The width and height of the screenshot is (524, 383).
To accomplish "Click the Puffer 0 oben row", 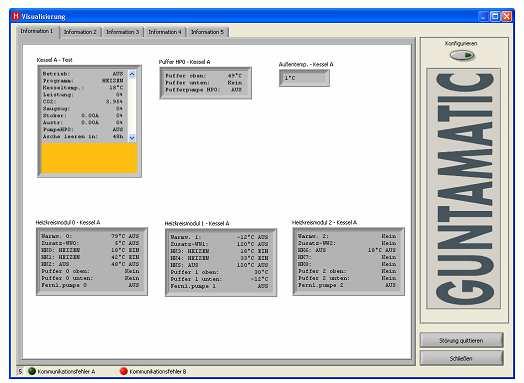I will tap(90, 271).
